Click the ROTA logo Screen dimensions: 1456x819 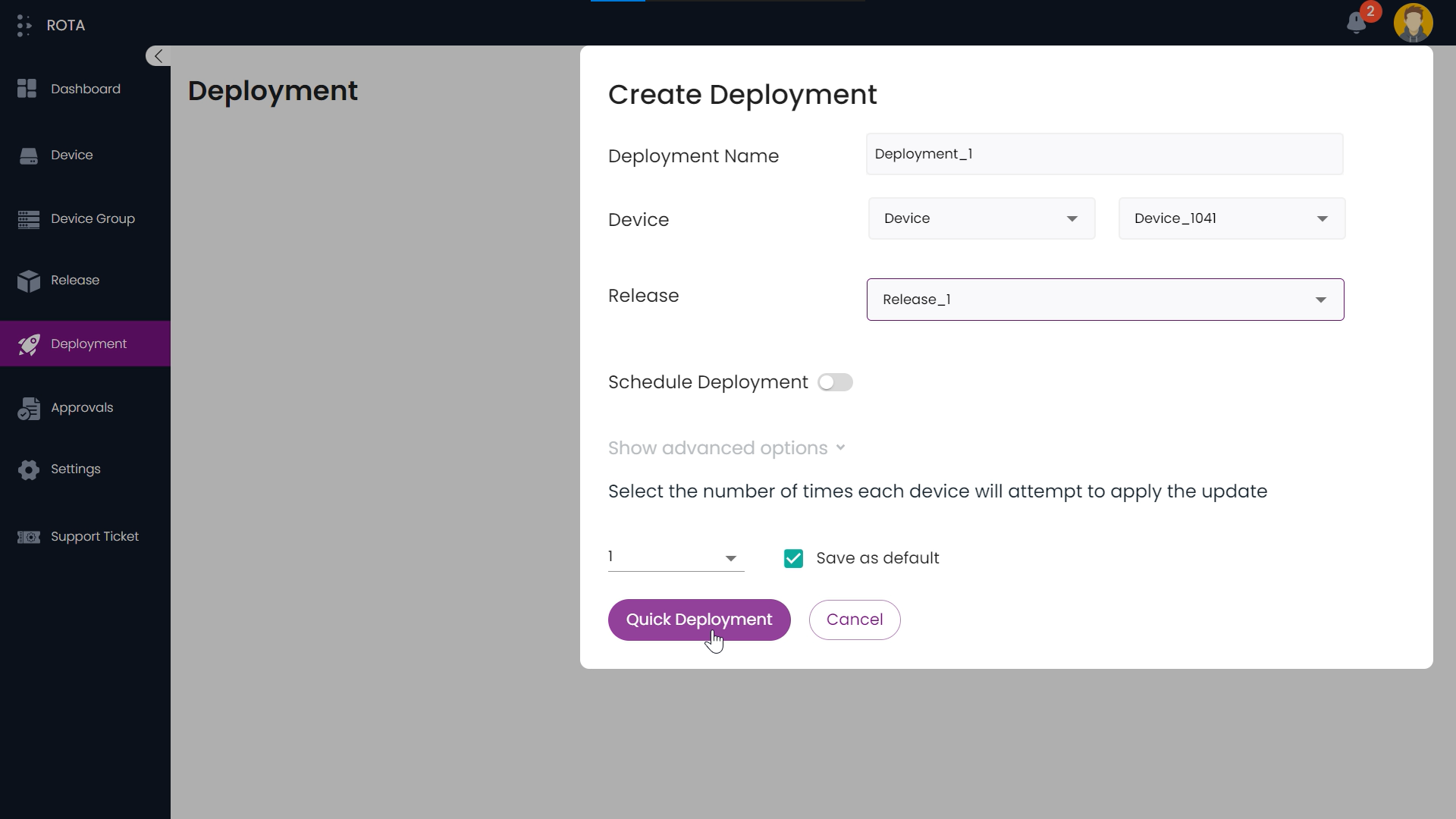pyautogui.click(x=50, y=24)
